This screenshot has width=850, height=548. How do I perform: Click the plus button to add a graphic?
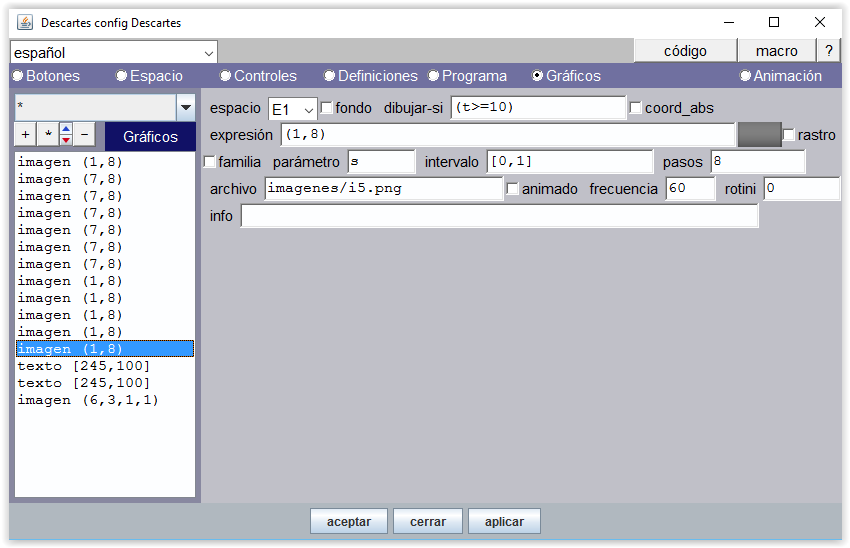25,135
